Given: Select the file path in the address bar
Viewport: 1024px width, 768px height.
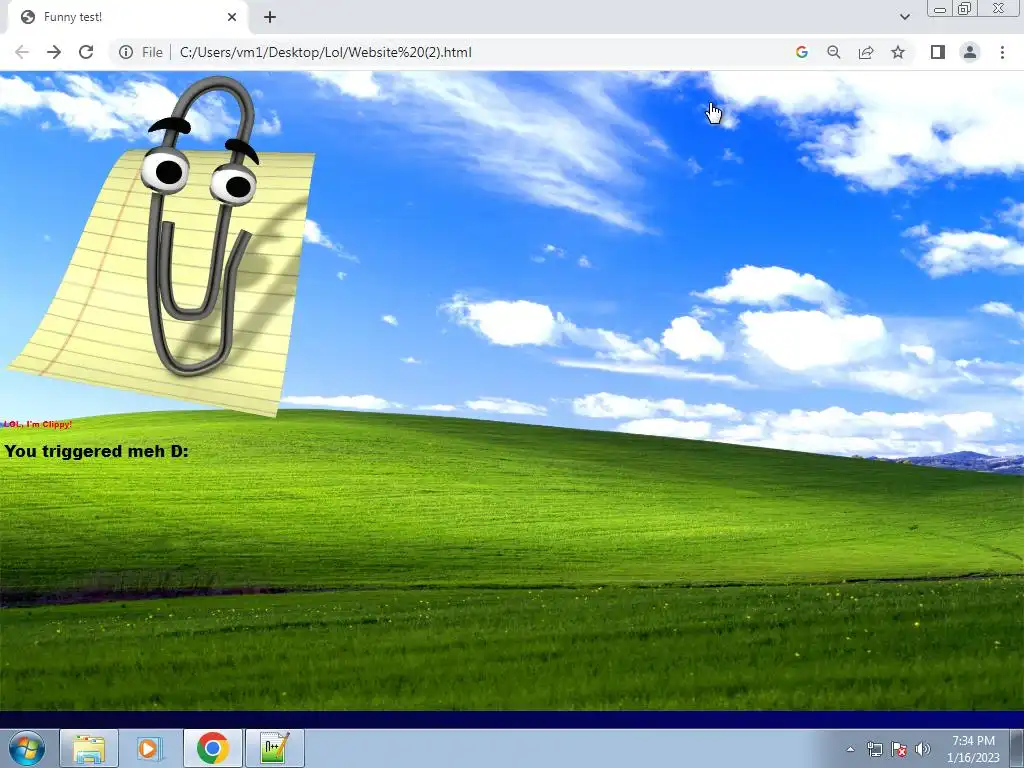Looking at the screenshot, I should click(325, 52).
